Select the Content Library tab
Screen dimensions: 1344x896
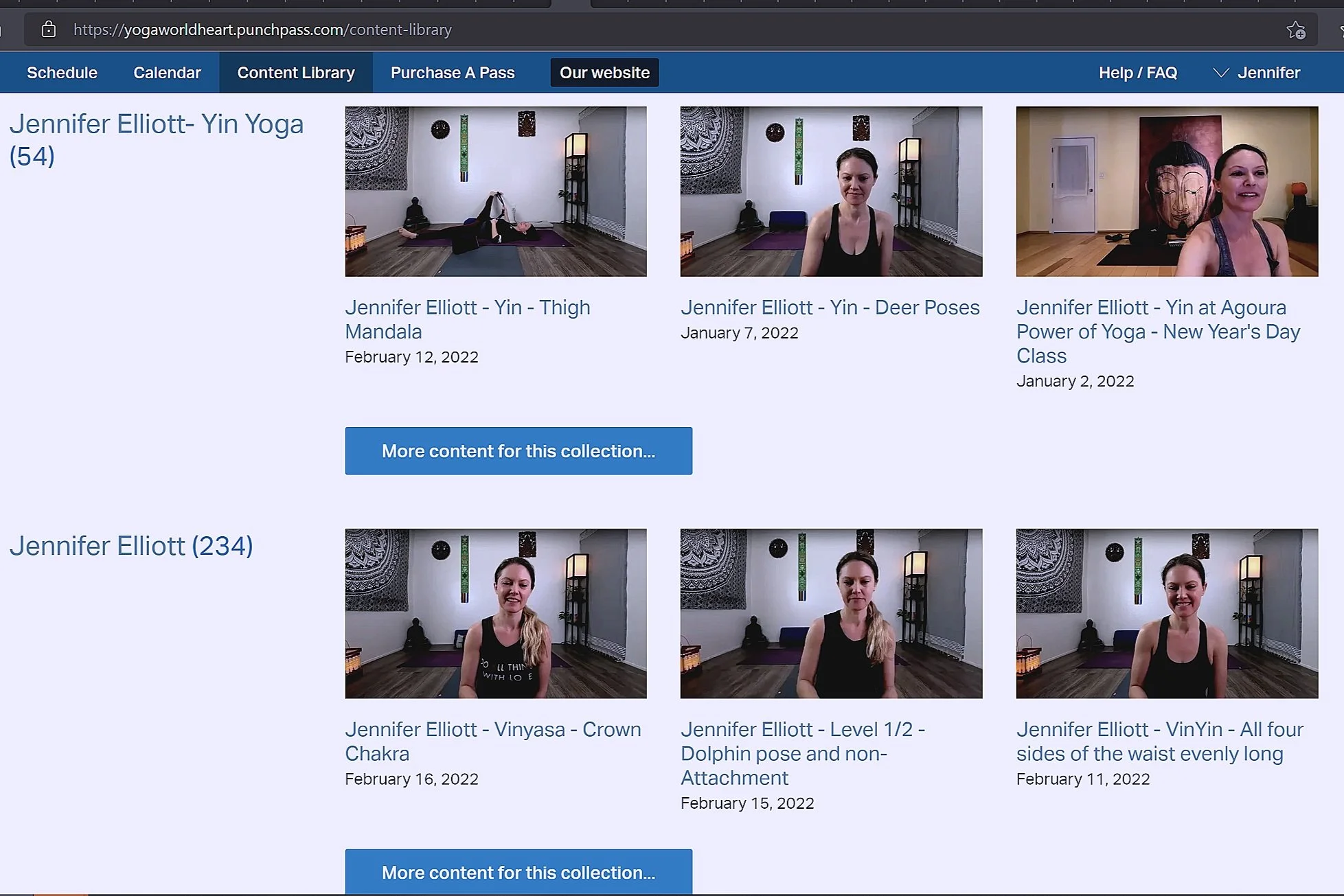(296, 73)
